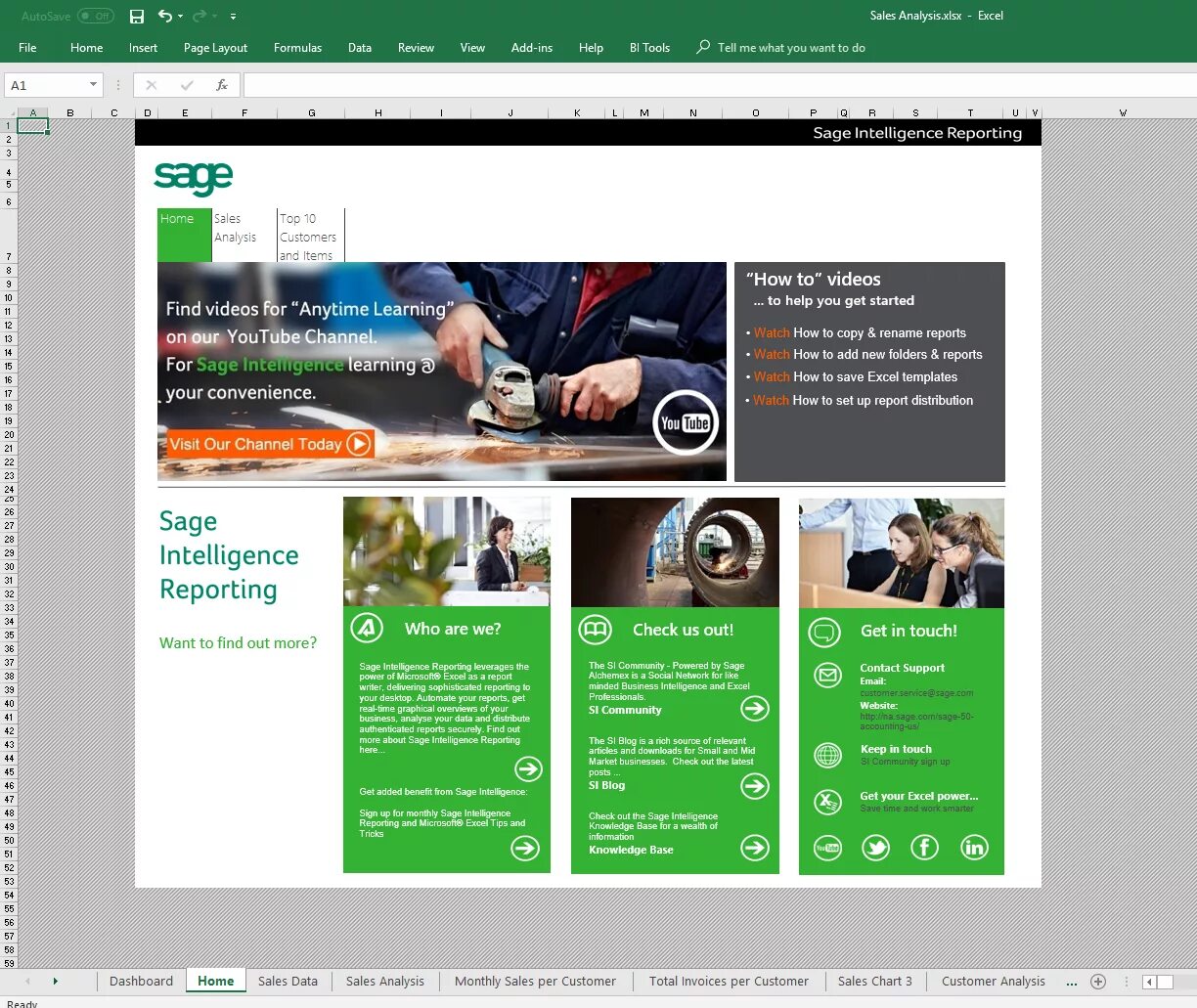Image resolution: width=1197 pixels, height=1008 pixels.
Task: Open the File menu
Action: point(27,47)
